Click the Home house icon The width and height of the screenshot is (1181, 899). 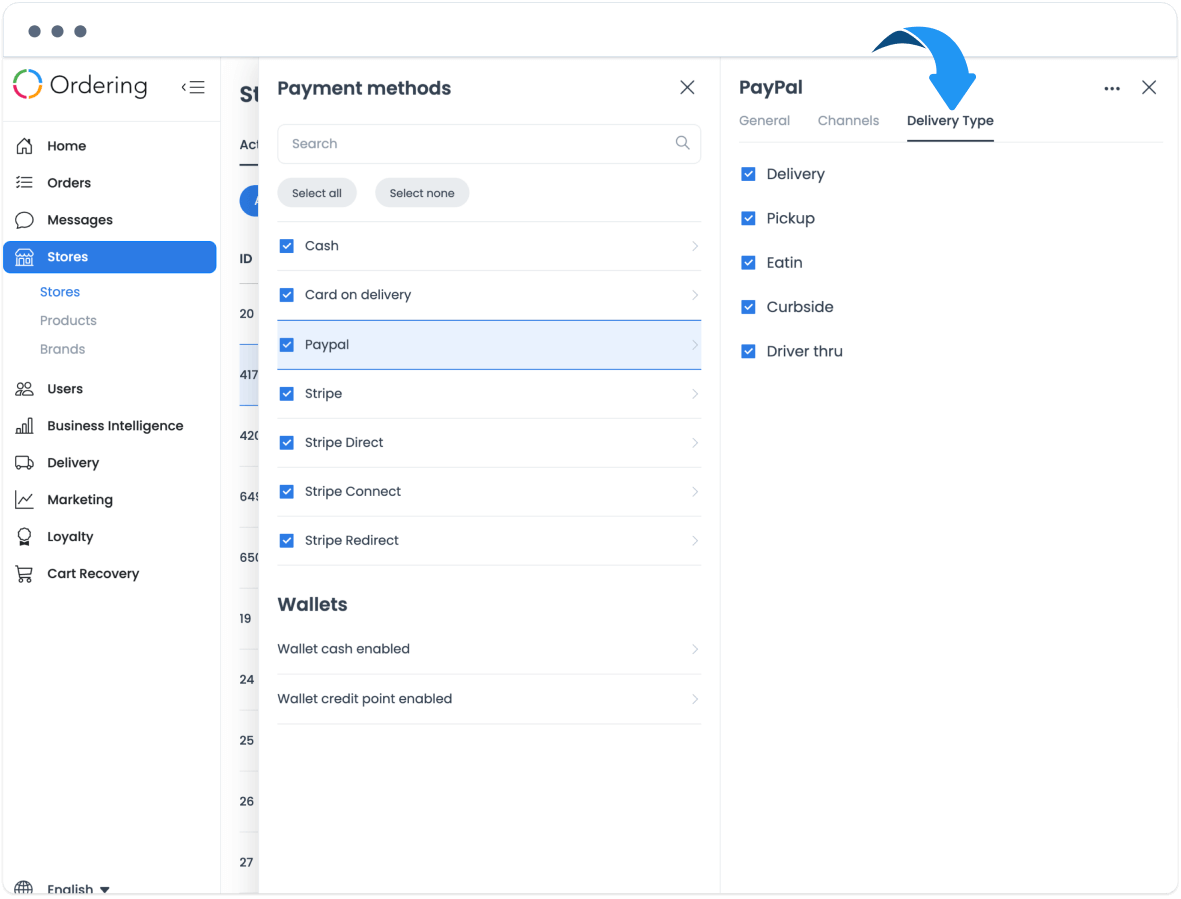click(x=24, y=146)
